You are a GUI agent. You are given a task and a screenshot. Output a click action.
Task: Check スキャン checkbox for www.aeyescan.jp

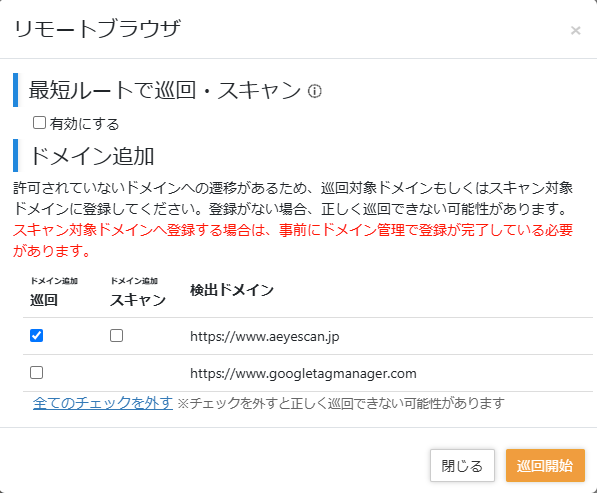coord(117,336)
